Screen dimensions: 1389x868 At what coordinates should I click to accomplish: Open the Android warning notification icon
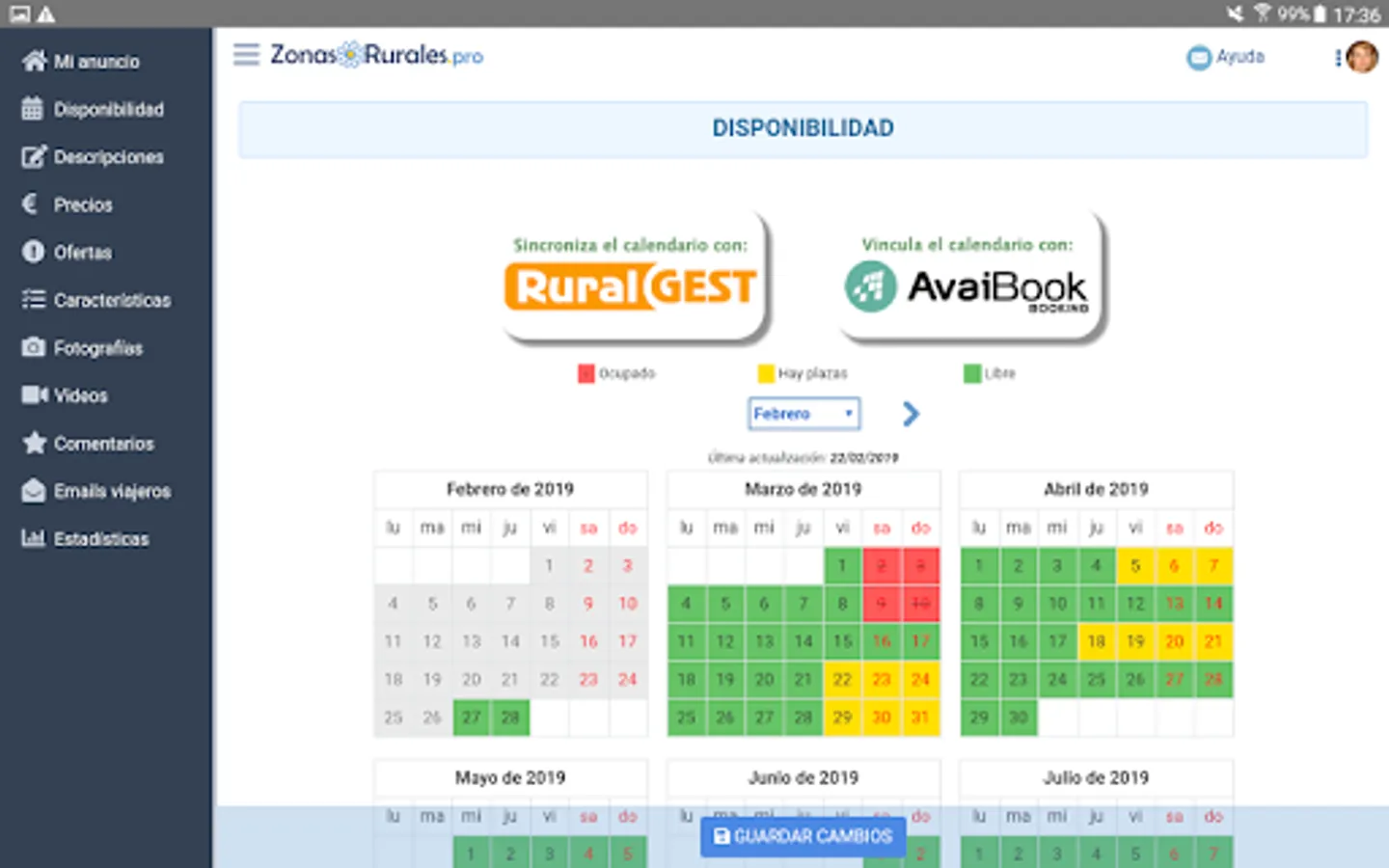(45, 14)
